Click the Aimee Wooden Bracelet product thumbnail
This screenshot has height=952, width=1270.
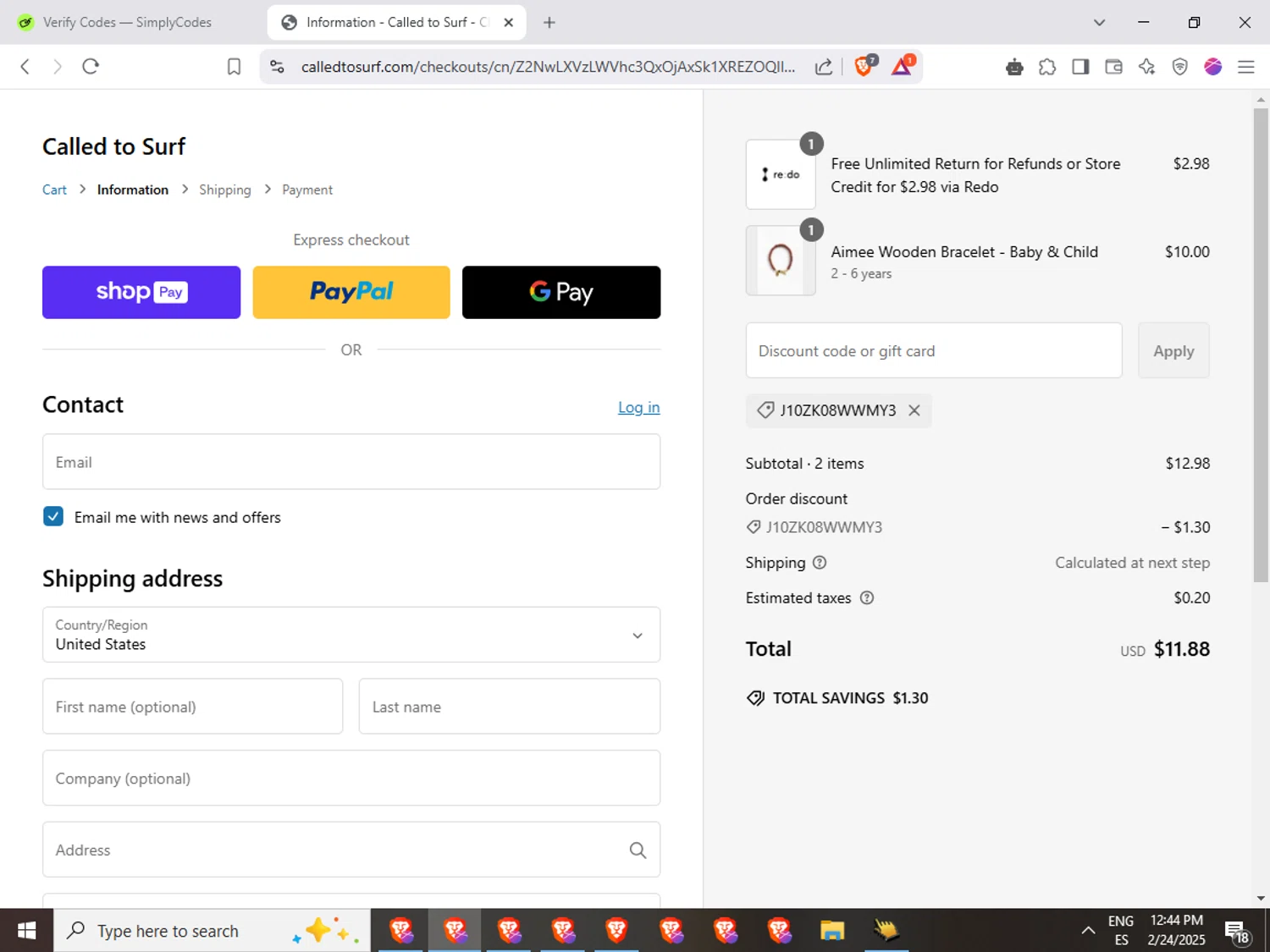pos(781,261)
